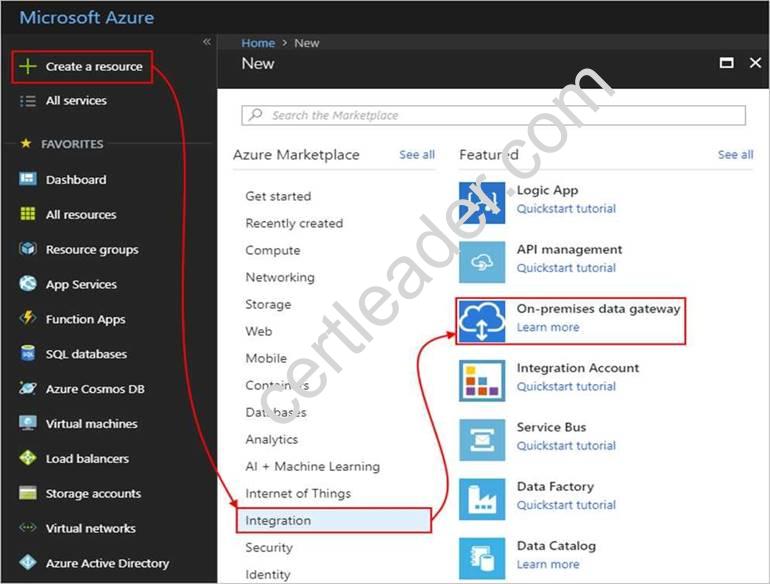Click the Logic App title text

click(547, 190)
